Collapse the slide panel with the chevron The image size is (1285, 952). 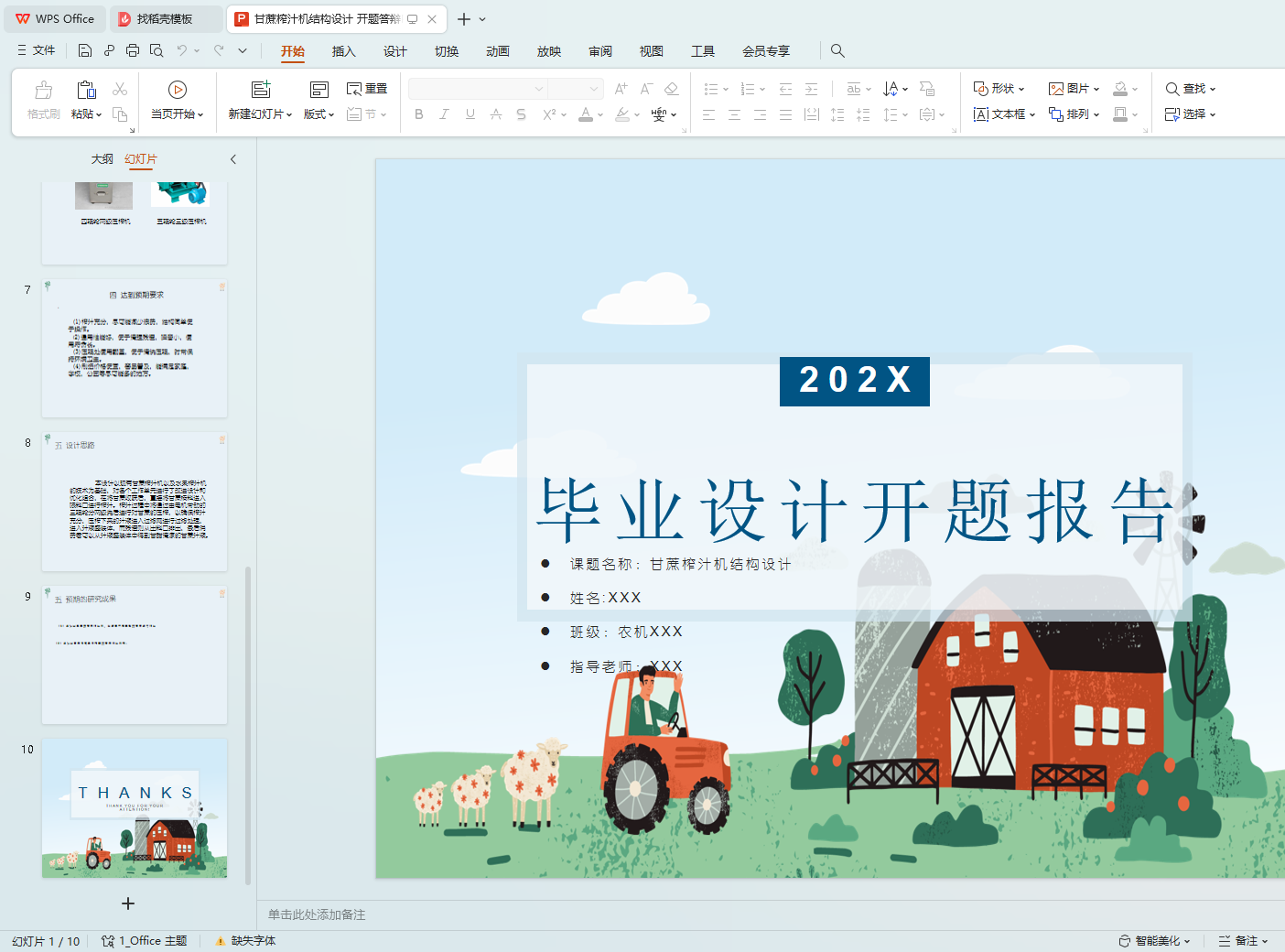(x=233, y=159)
